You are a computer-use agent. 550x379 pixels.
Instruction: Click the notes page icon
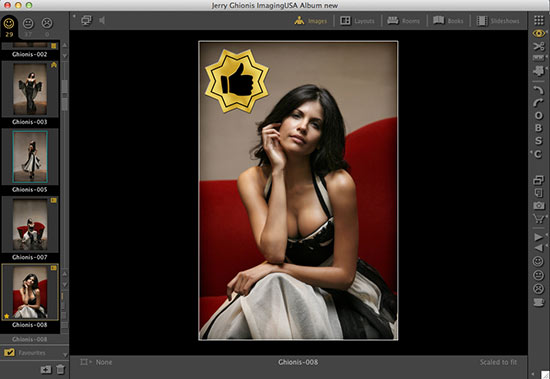(x=538, y=193)
